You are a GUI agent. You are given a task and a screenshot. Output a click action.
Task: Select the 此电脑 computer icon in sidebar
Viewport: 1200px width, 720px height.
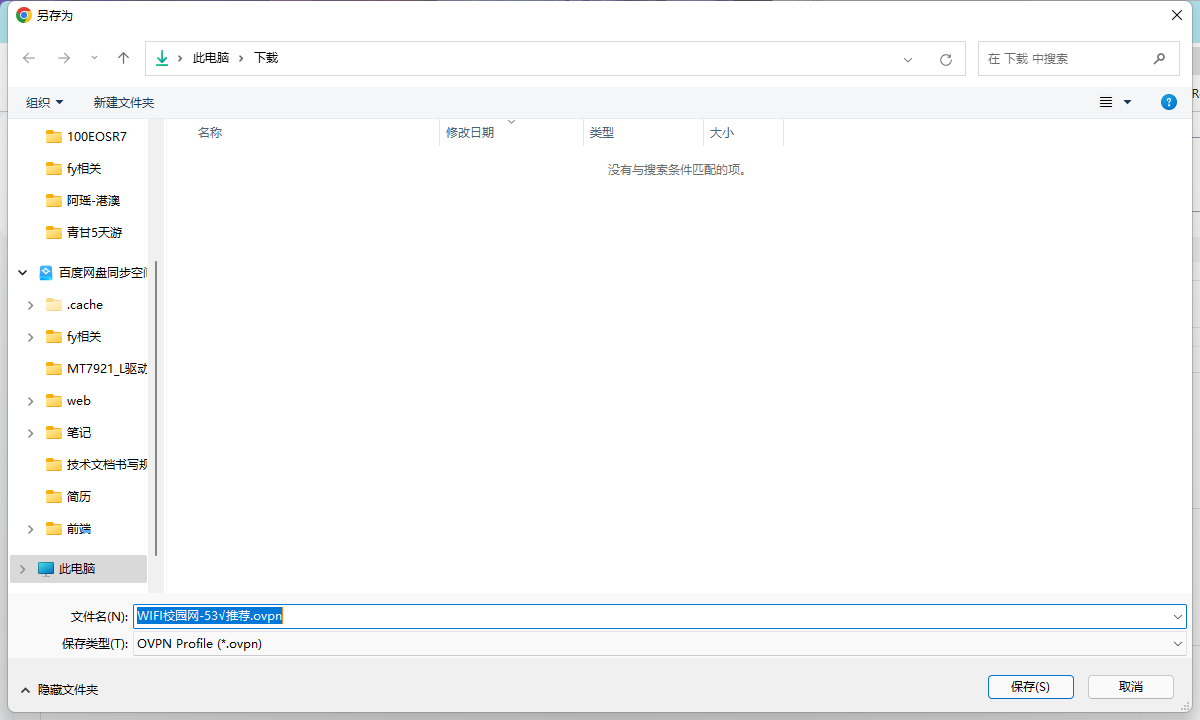tap(46, 568)
